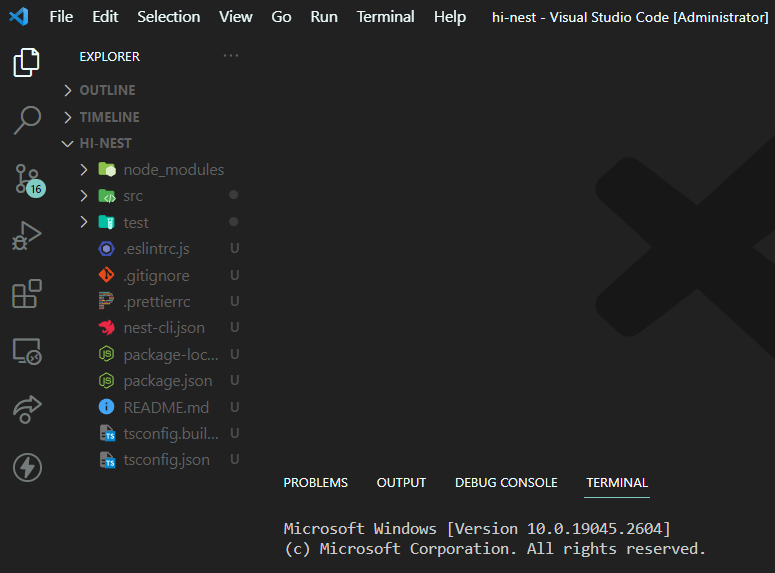Screen dimensions: 775x573
Task: Open the Thunder Client lightning icon
Action: 27,467
